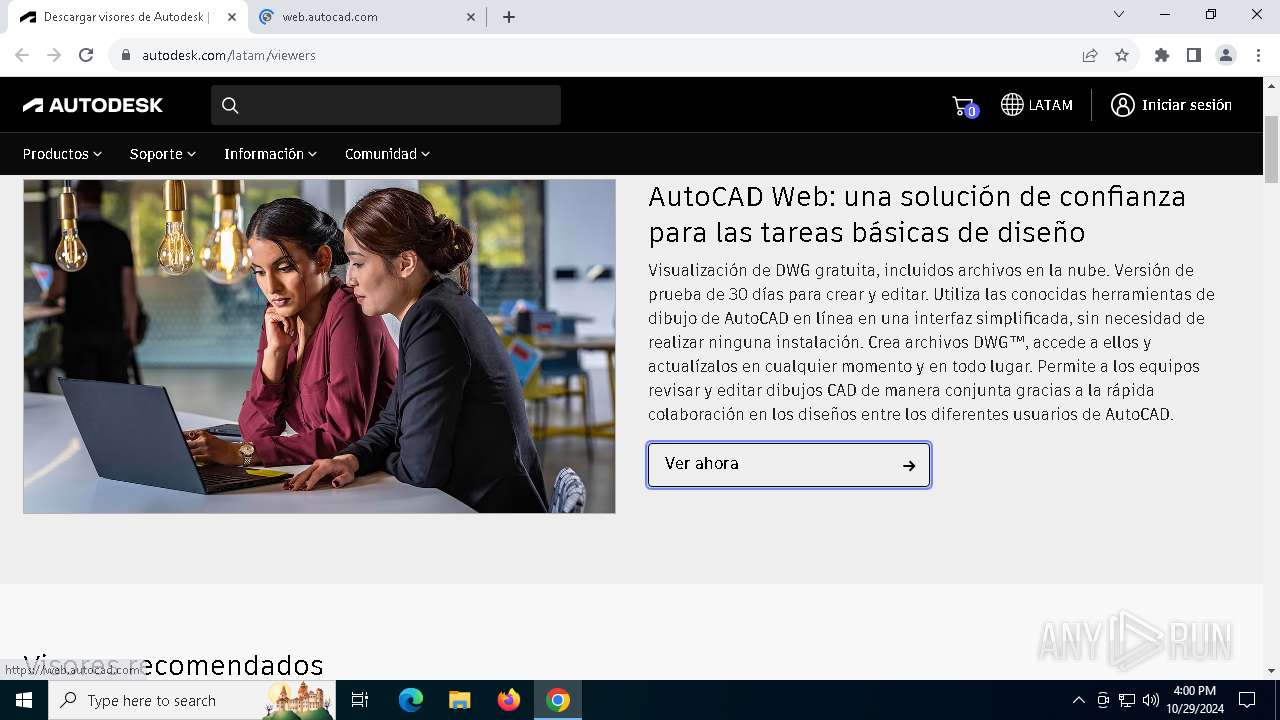Expand the Comunidad menu
The image size is (1280, 720).
[x=387, y=154]
